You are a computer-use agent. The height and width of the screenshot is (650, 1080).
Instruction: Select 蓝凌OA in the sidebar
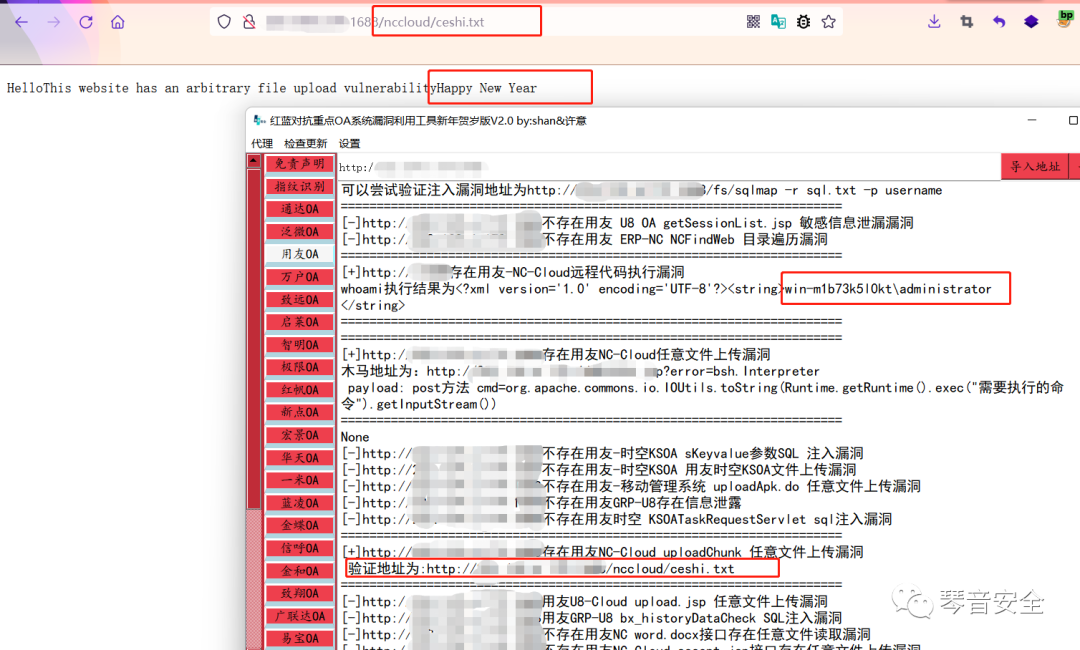[300, 503]
